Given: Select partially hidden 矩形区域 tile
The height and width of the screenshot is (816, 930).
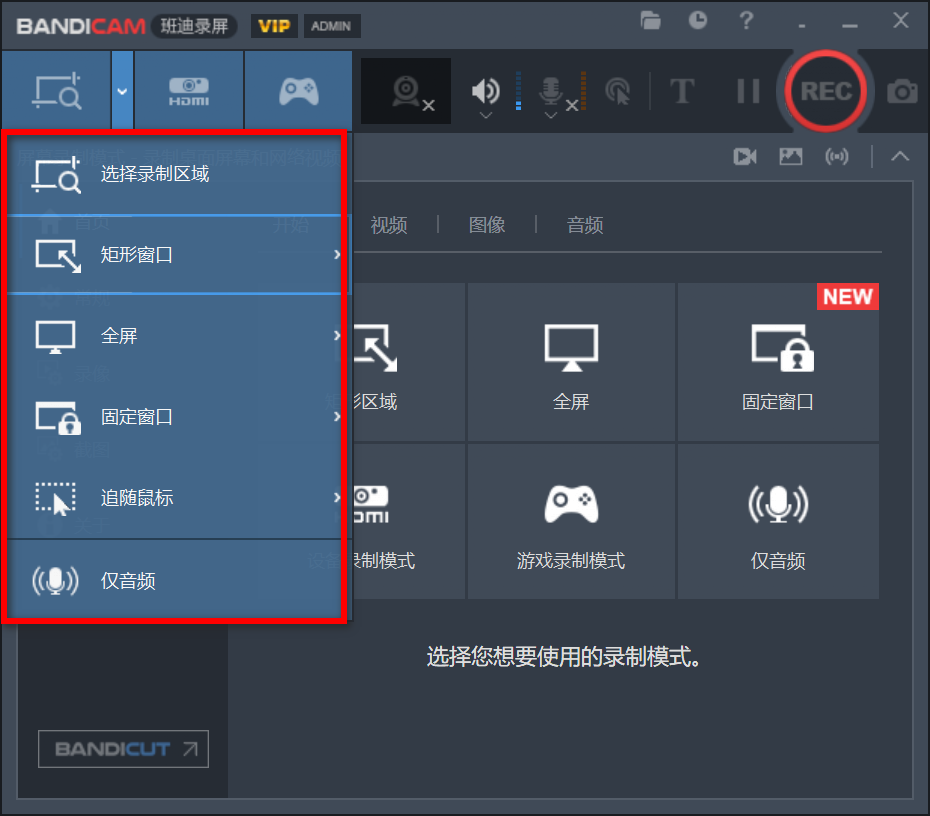Looking at the screenshot, I should tap(409, 362).
